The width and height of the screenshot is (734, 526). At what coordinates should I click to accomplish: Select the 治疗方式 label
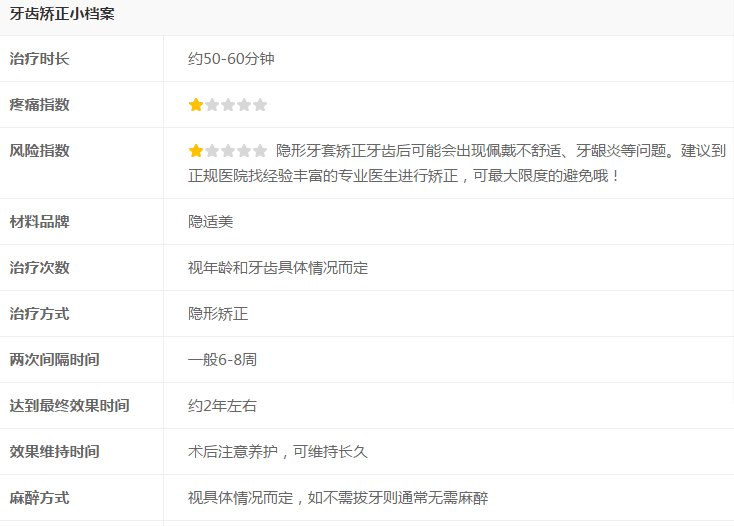39,314
